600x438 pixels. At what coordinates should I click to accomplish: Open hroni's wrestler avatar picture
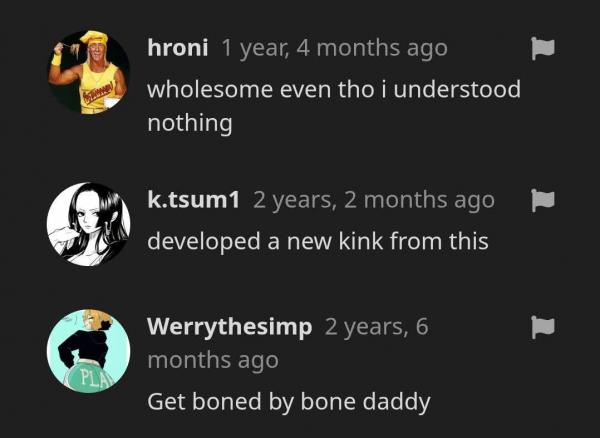(88, 72)
